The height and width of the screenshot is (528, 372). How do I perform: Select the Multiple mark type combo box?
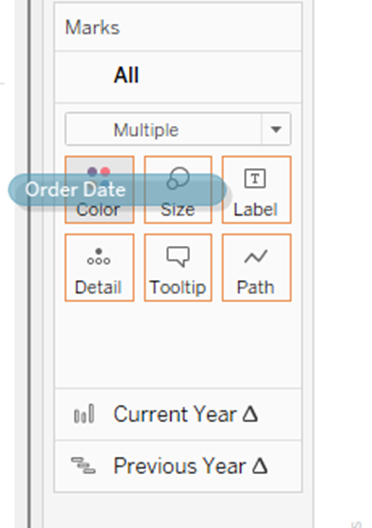(x=178, y=129)
